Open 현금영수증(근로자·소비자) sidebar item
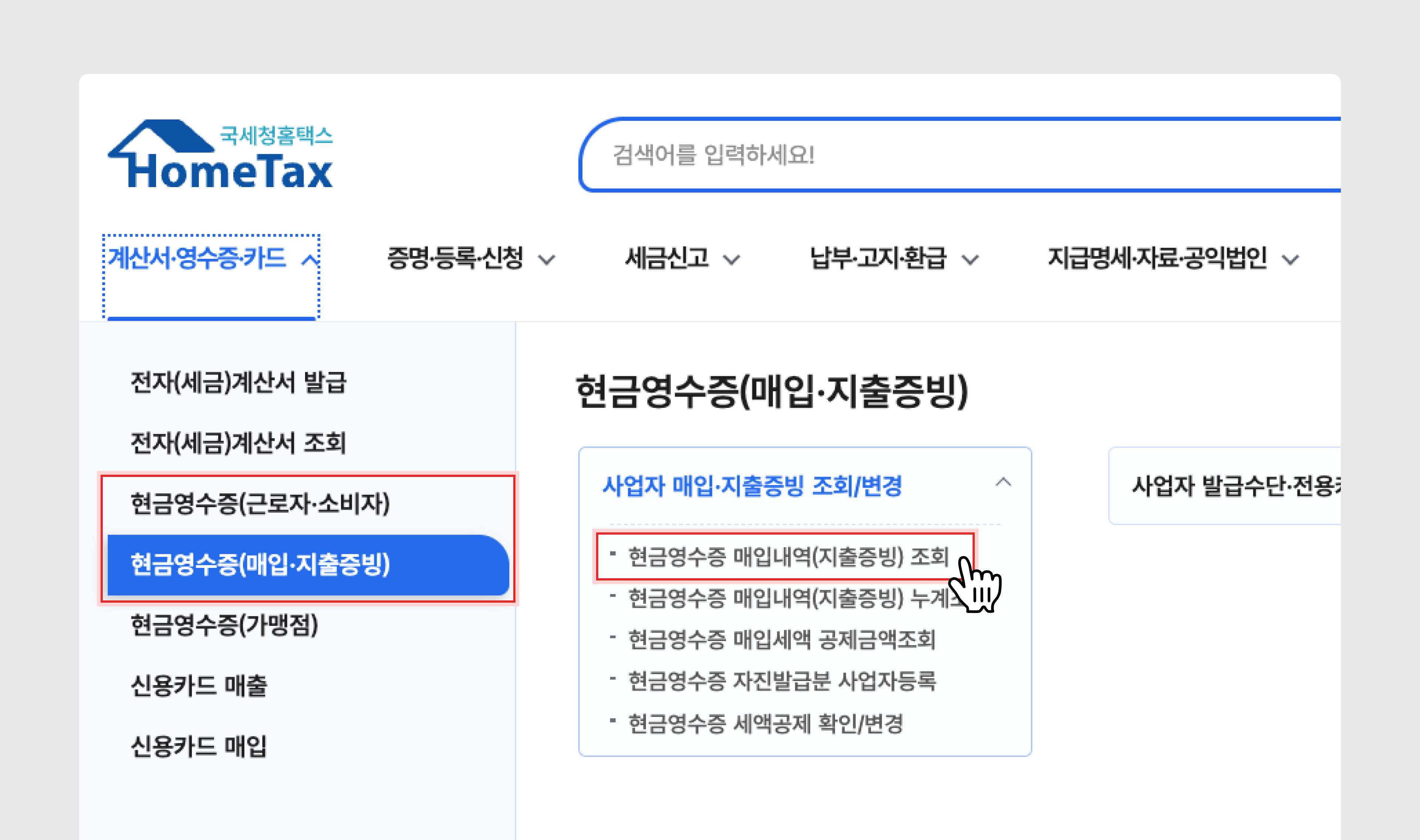 (260, 504)
